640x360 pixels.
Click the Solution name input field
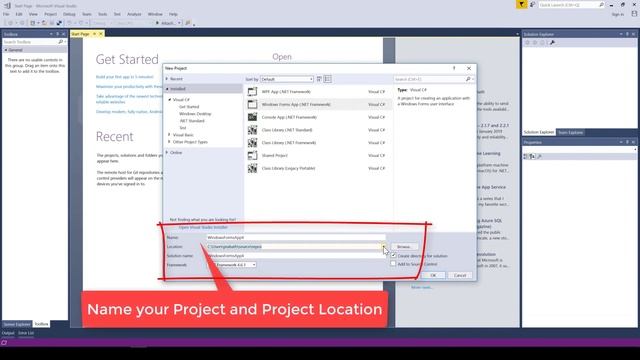pos(296,256)
